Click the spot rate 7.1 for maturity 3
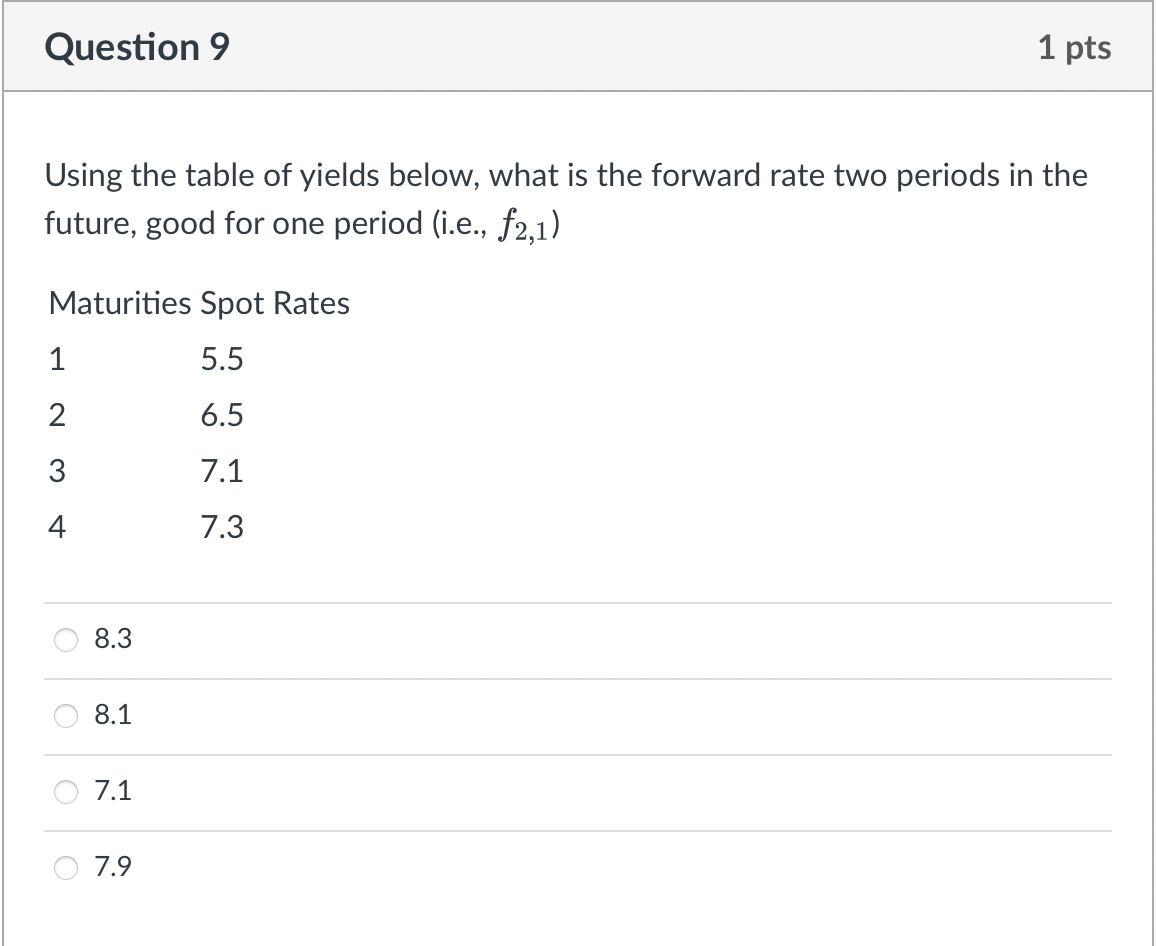 [x=222, y=471]
